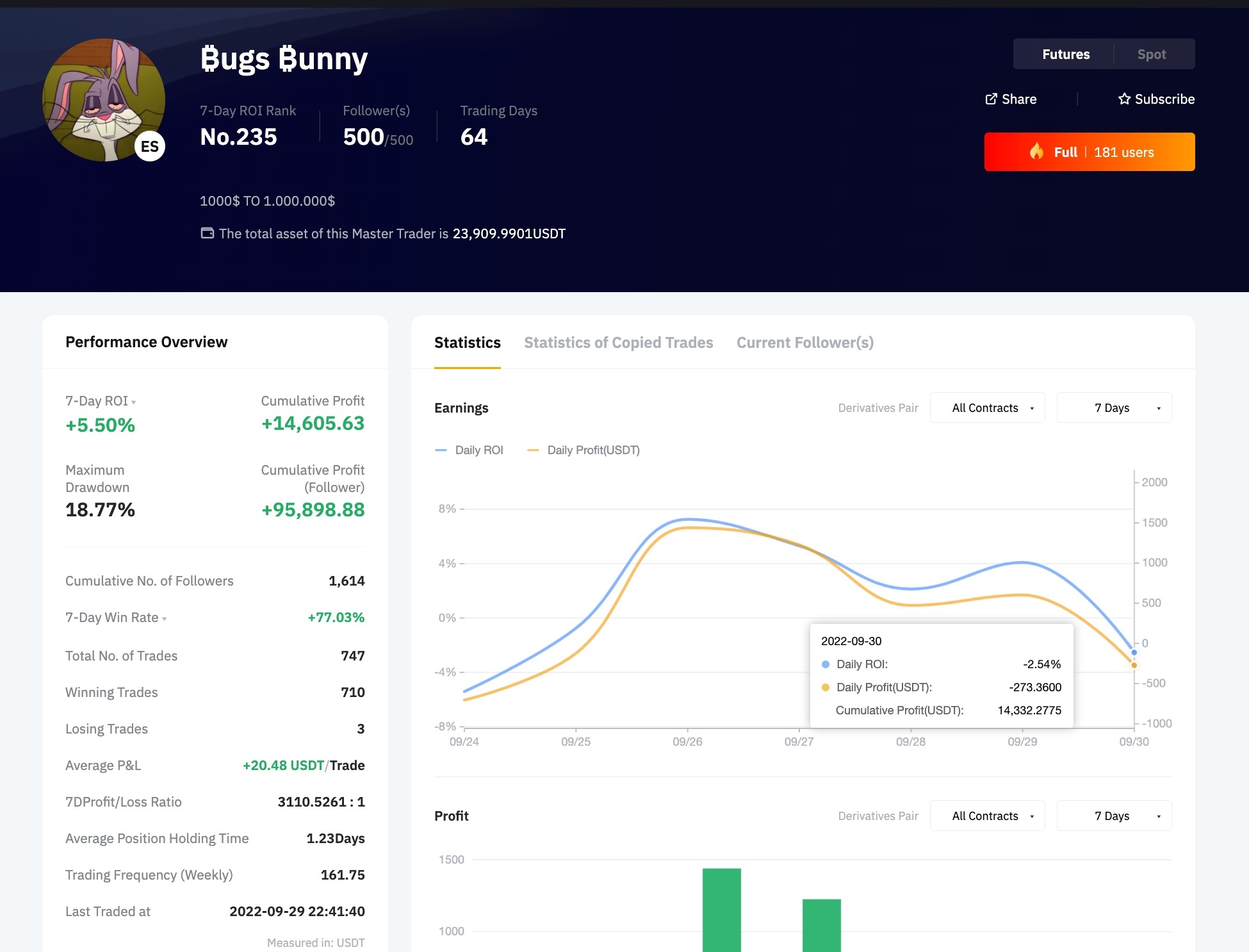Click Cumulative No. of Followers value 1,614
Viewport: 1249px width, 952px height.
pyautogui.click(x=347, y=580)
